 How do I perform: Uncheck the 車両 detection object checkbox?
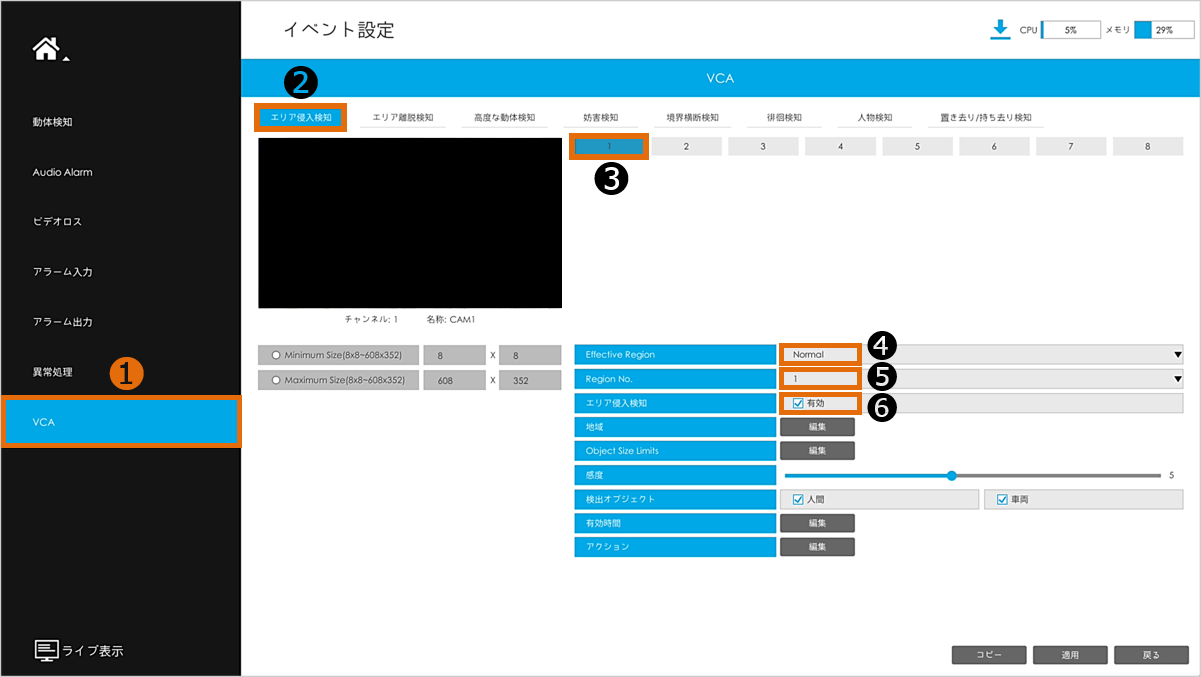pos(1003,499)
